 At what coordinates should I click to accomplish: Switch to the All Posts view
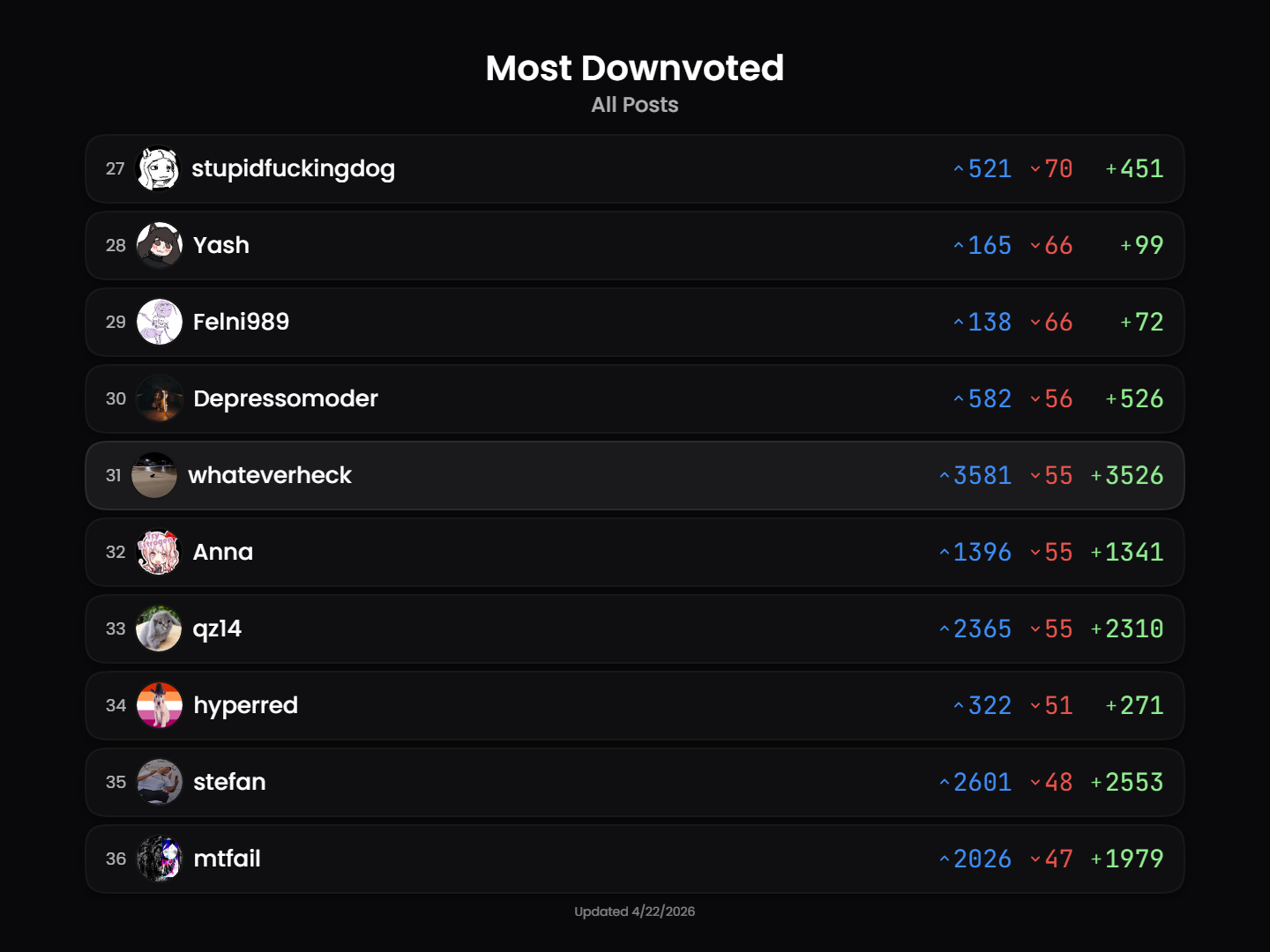coord(634,104)
